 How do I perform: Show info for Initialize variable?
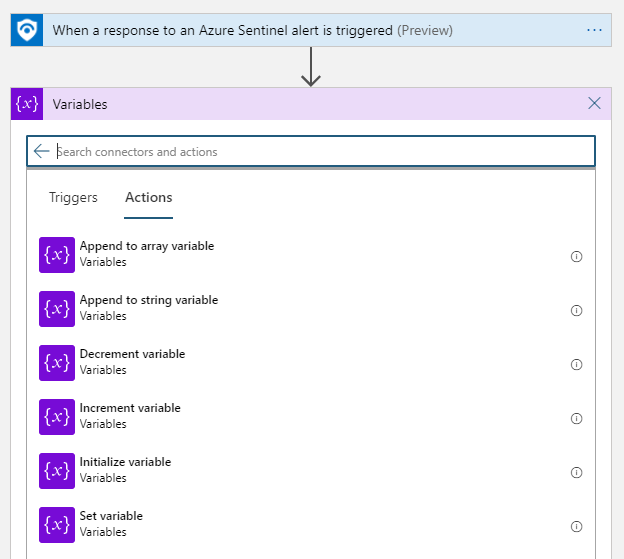[576, 473]
